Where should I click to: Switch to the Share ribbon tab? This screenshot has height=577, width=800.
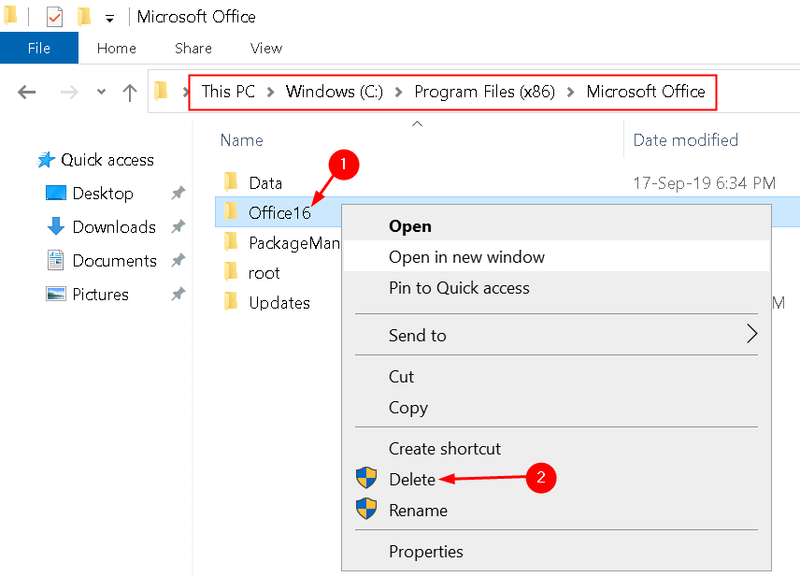(193, 48)
